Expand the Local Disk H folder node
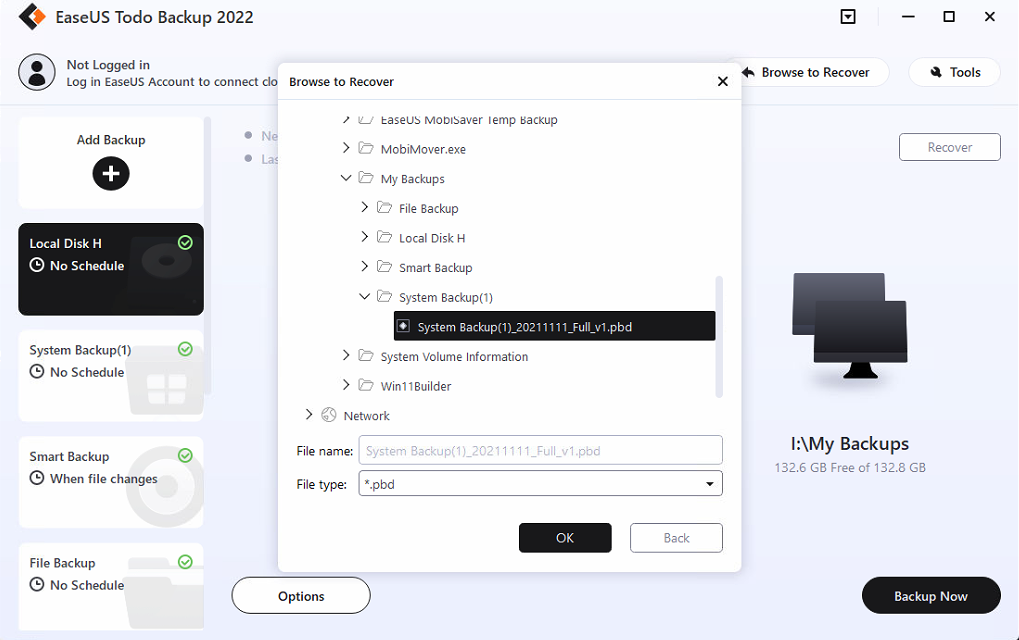The image size is (1019, 640). coord(365,237)
